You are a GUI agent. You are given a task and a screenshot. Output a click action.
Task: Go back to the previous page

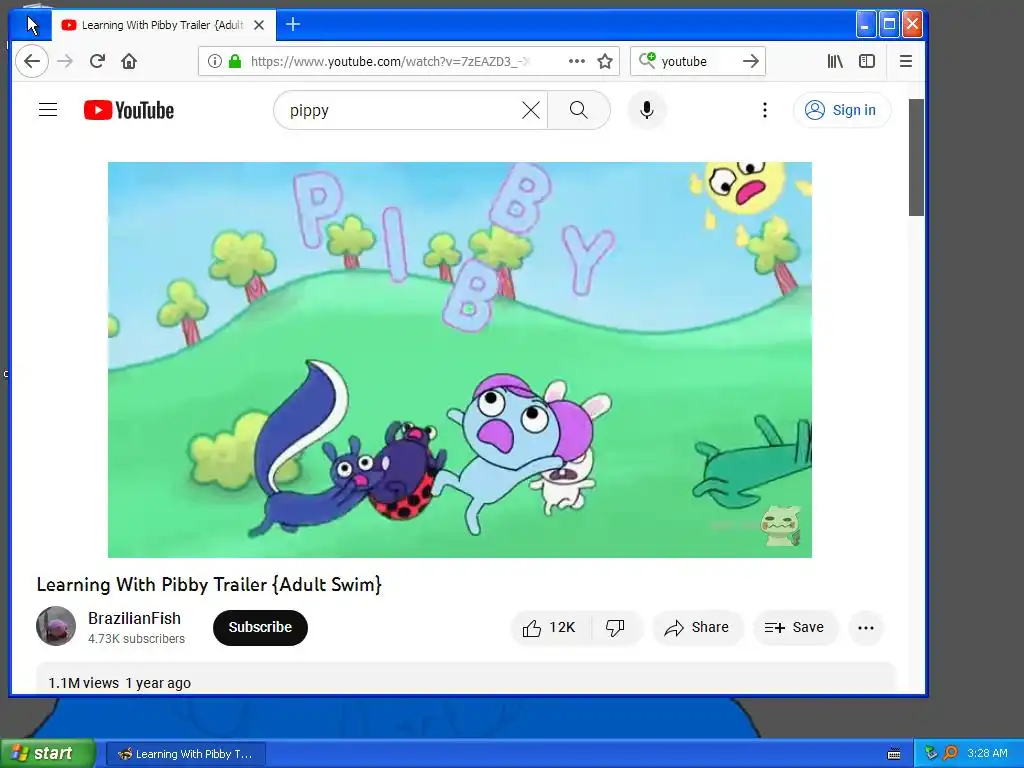(31, 61)
